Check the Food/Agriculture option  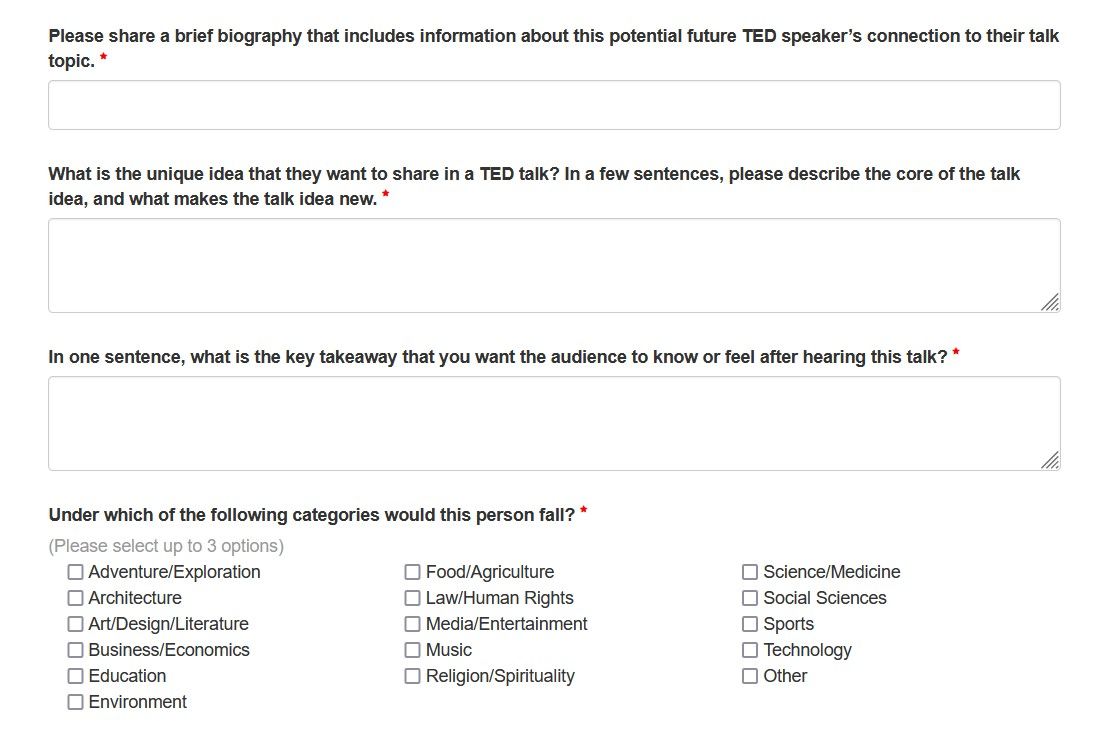pyautogui.click(x=412, y=571)
